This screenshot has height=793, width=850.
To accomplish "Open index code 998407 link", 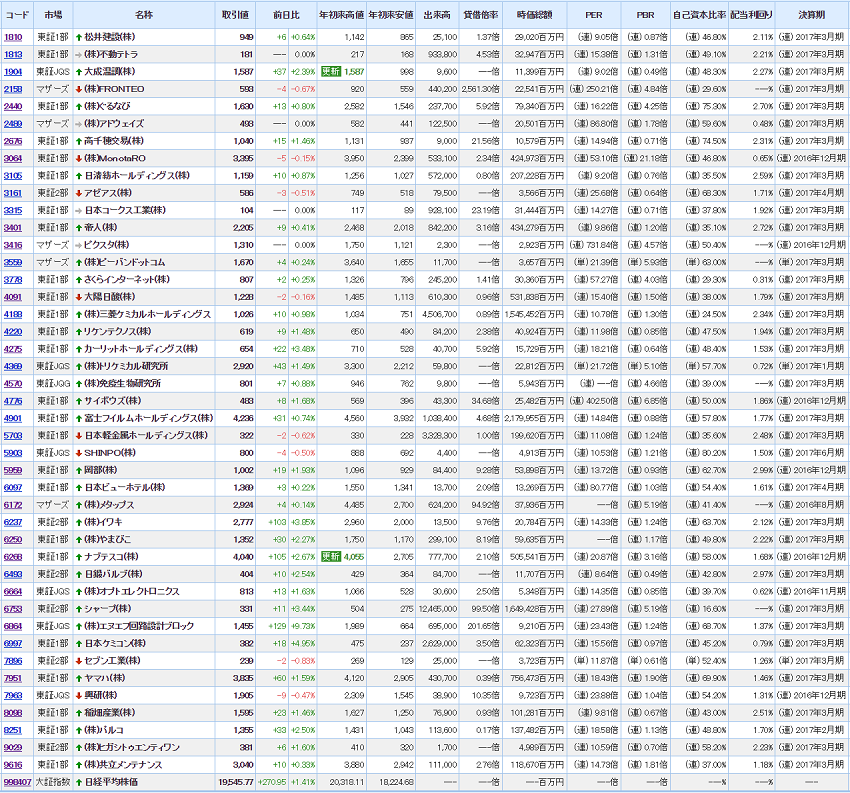I will pos(17,783).
